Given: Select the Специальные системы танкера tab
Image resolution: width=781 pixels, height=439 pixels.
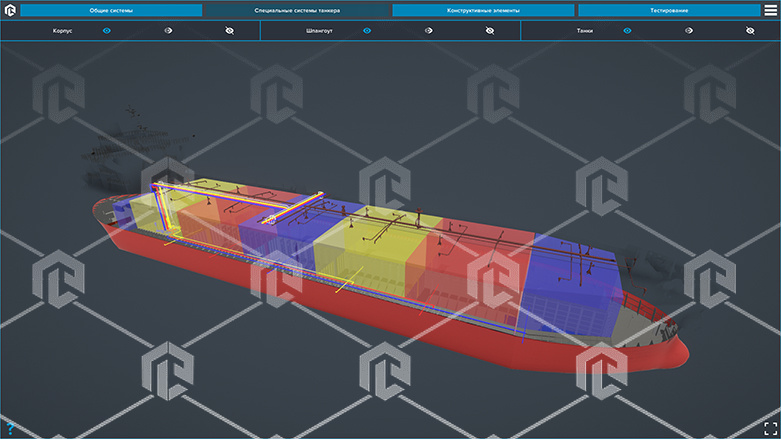Looking at the screenshot, I should [x=297, y=10].
